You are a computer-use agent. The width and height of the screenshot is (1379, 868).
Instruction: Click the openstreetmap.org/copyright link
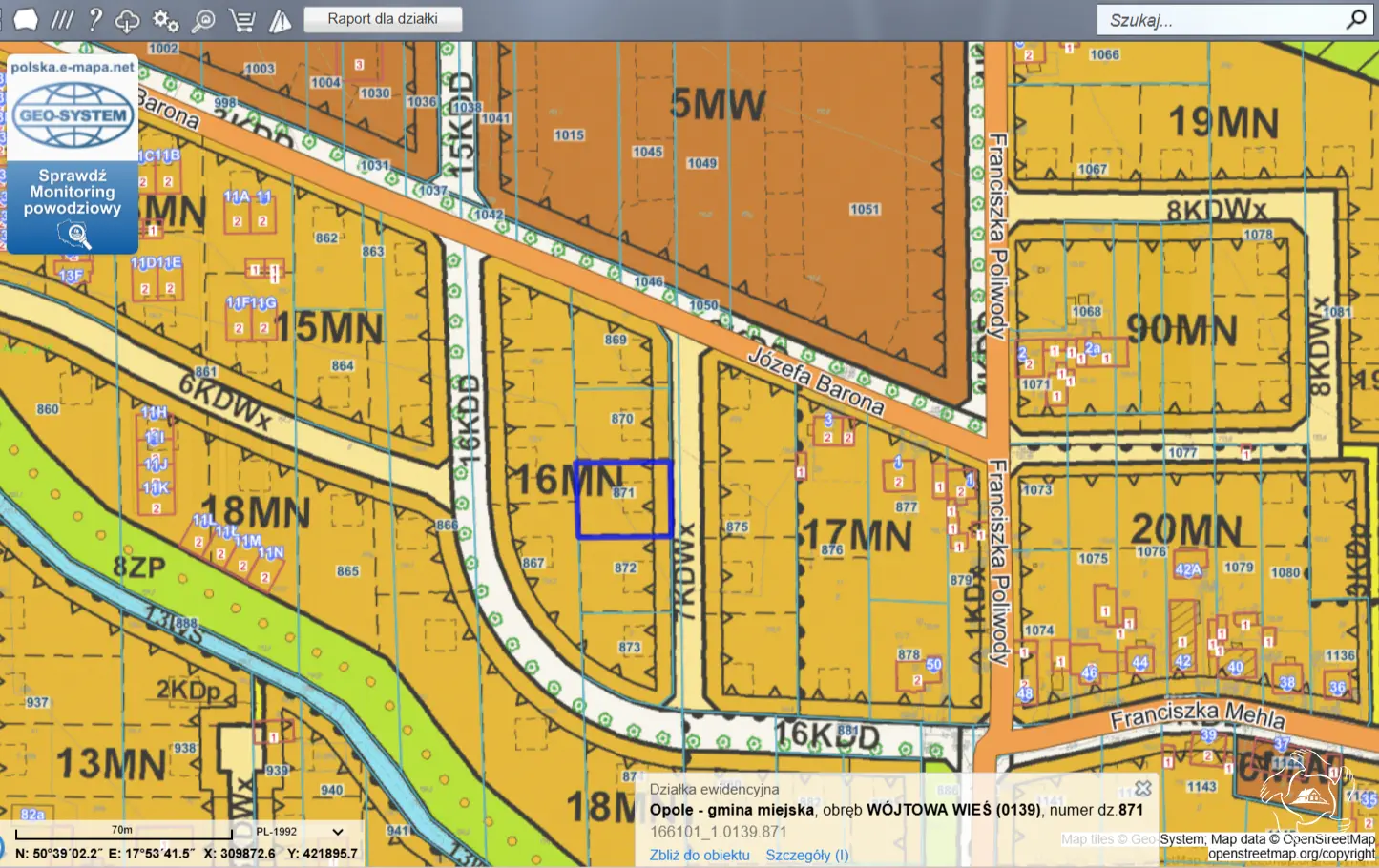tap(1291, 854)
